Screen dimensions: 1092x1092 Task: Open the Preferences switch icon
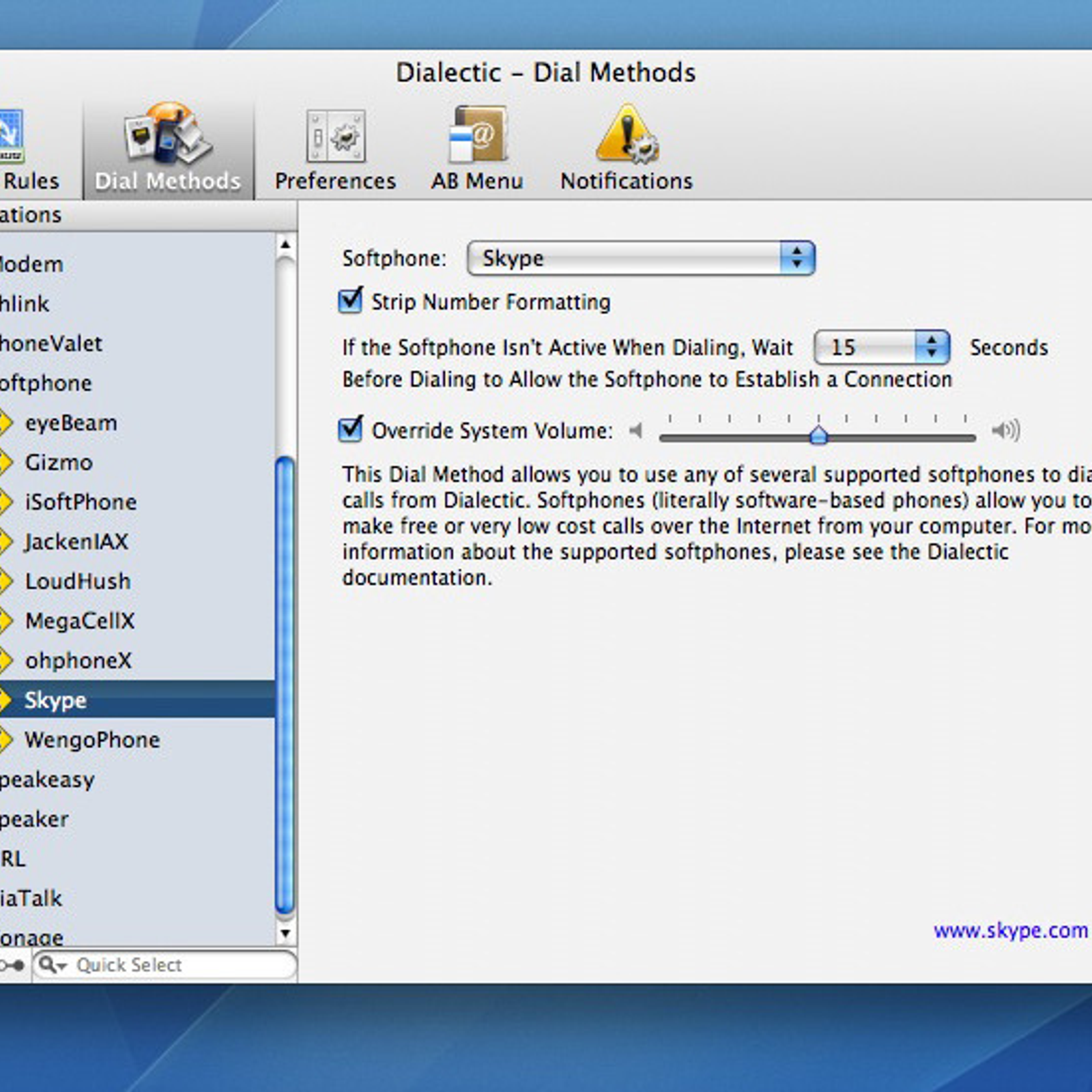point(335,136)
